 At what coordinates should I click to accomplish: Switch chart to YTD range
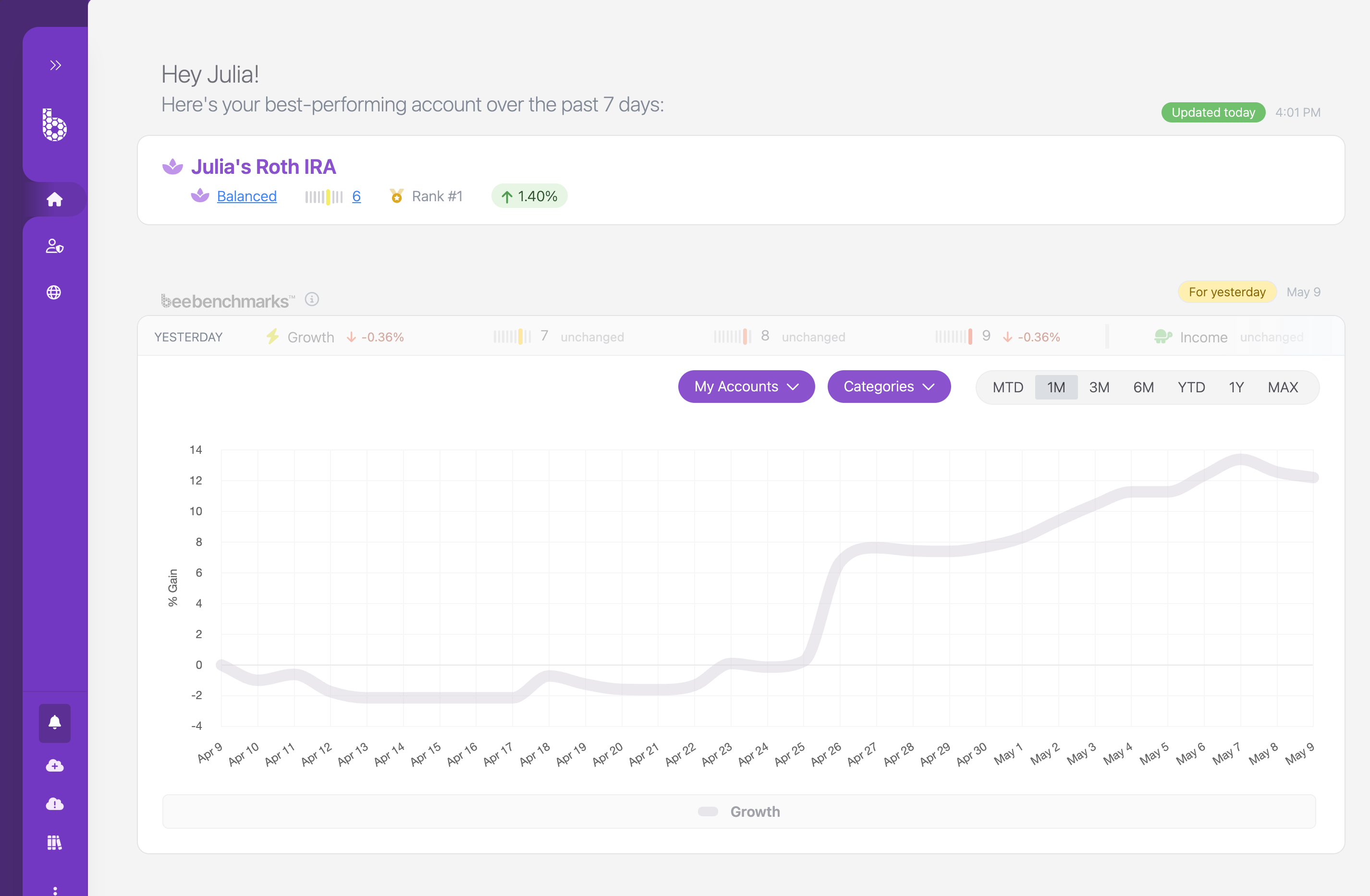pos(1191,387)
